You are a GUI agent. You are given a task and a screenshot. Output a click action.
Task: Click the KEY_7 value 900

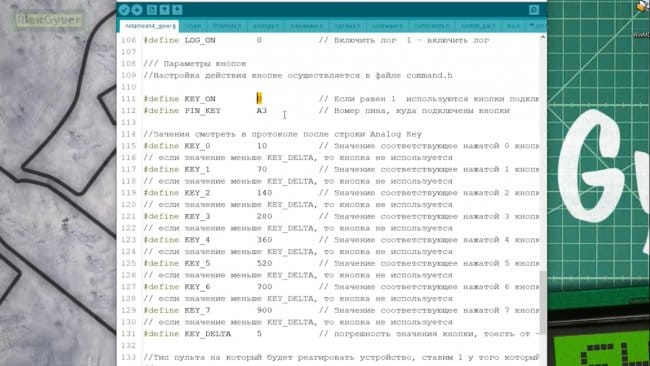(264, 310)
